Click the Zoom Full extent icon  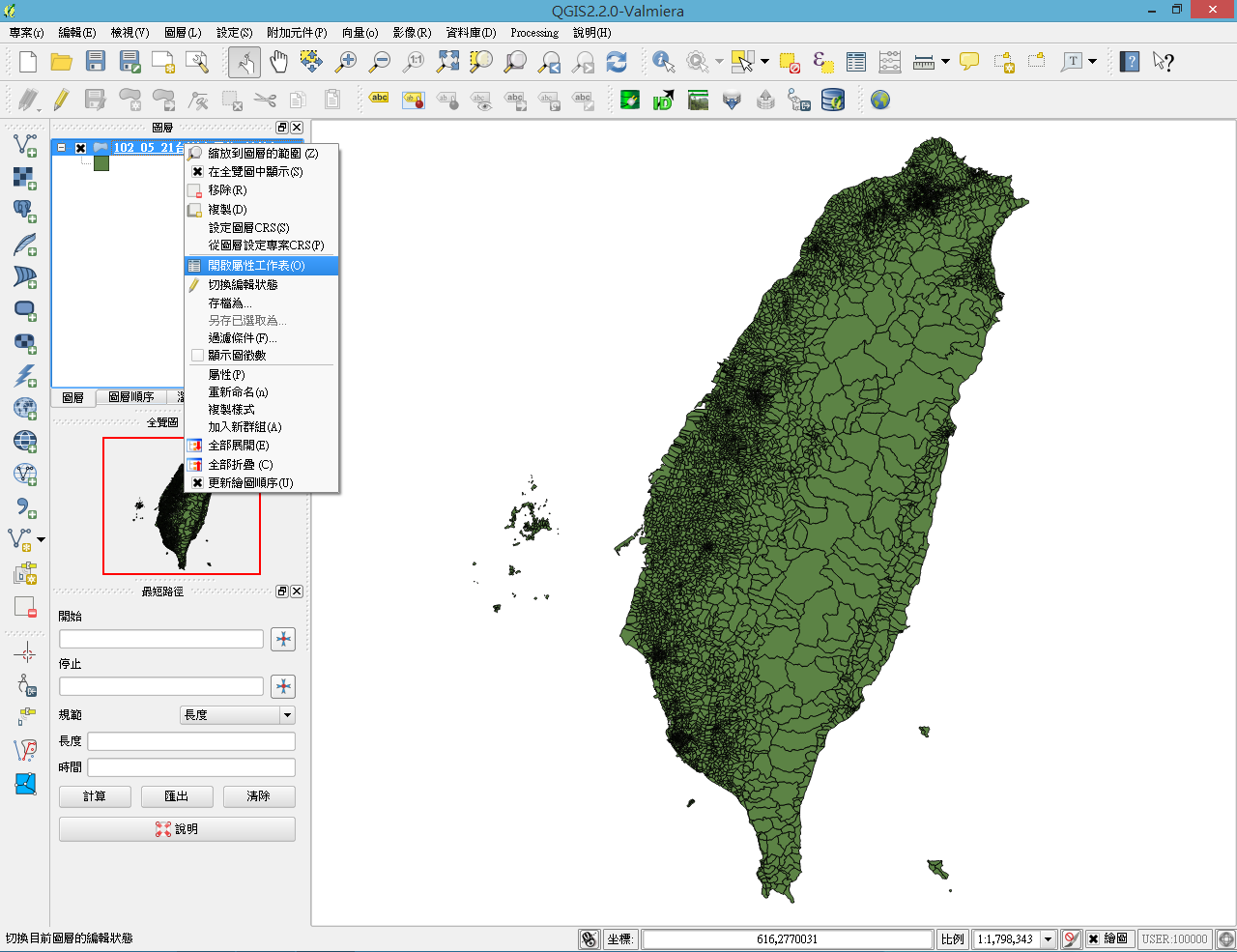(447, 62)
